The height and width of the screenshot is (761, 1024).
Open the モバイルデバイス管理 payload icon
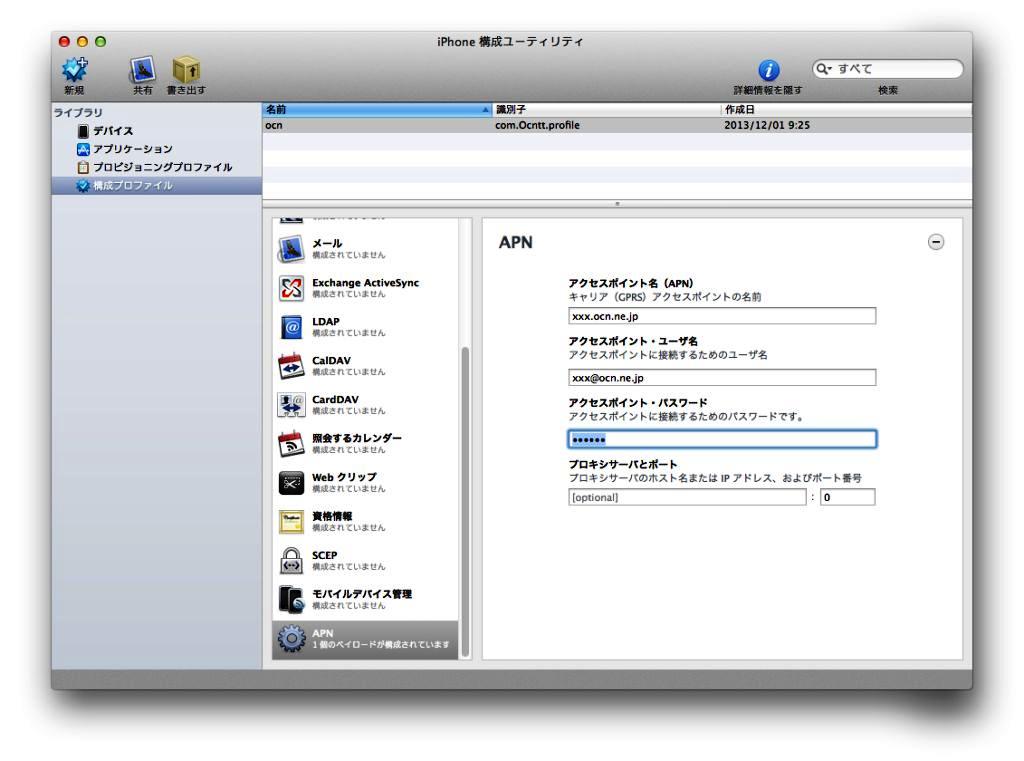[x=291, y=599]
